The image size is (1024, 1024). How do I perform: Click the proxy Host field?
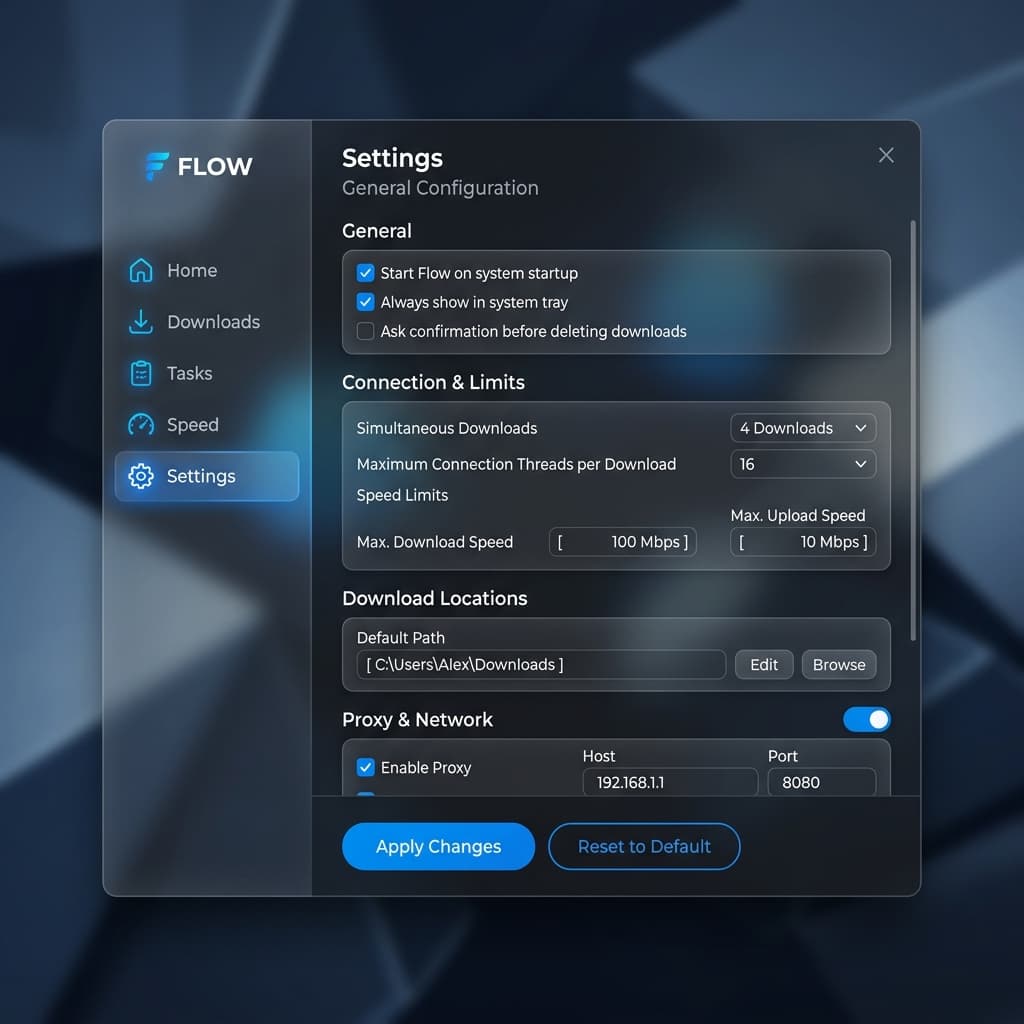(x=670, y=782)
